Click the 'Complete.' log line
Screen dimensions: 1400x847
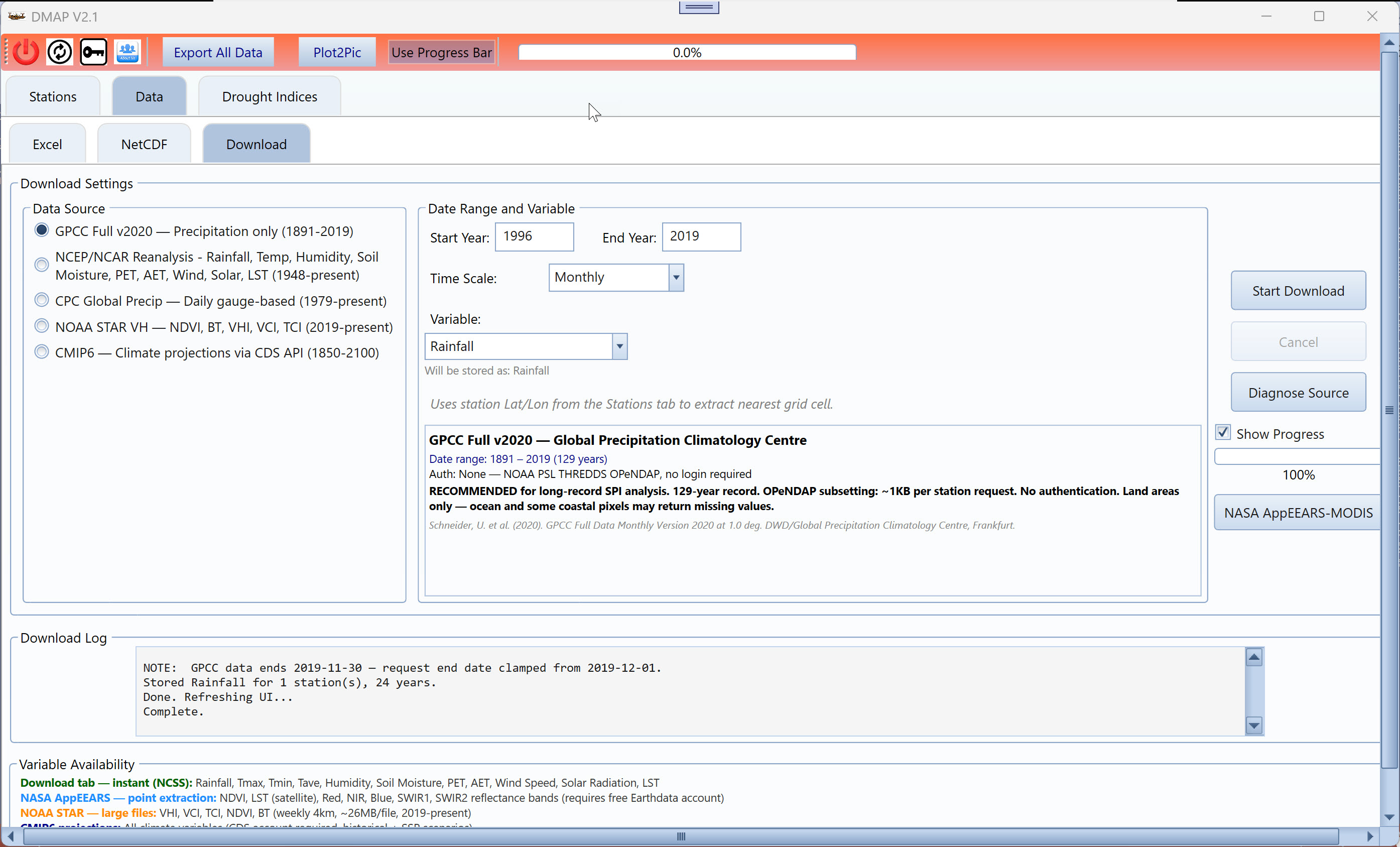tap(173, 711)
